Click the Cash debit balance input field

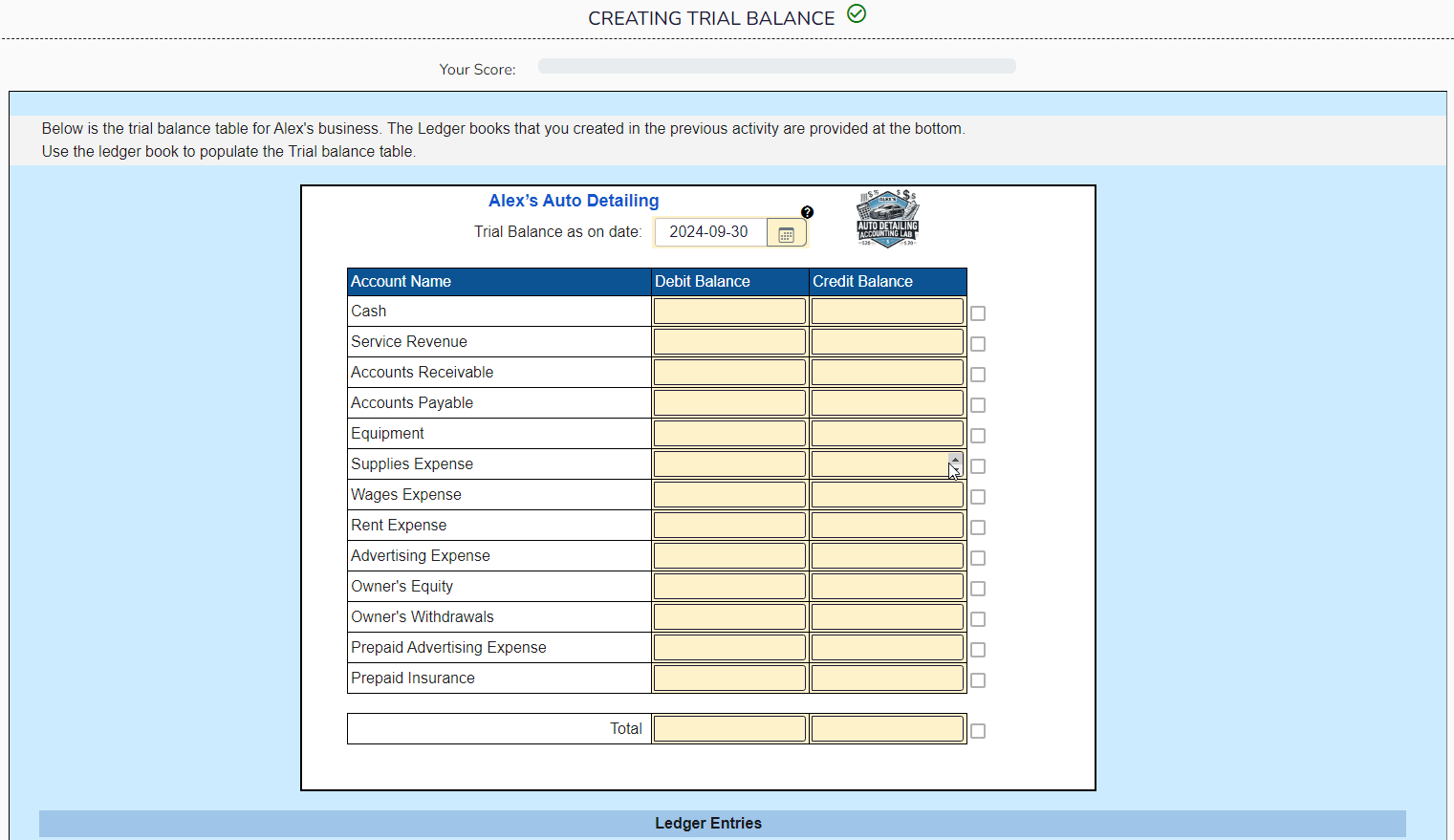coord(728,311)
